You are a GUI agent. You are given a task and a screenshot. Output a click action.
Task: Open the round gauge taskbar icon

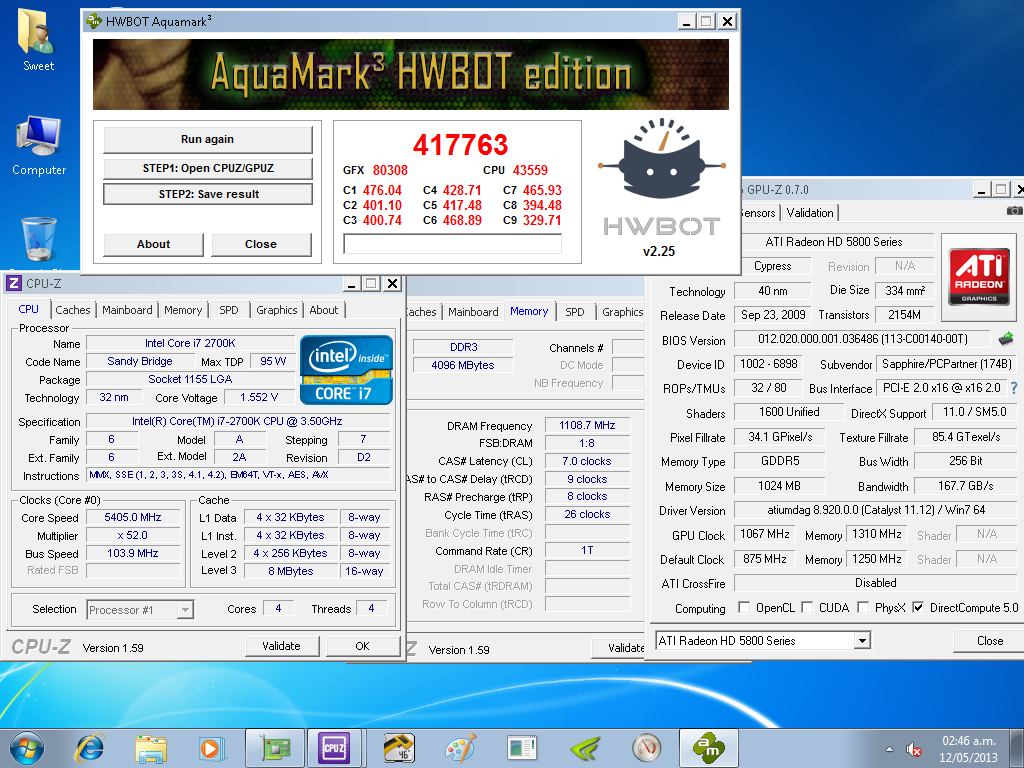pos(647,748)
